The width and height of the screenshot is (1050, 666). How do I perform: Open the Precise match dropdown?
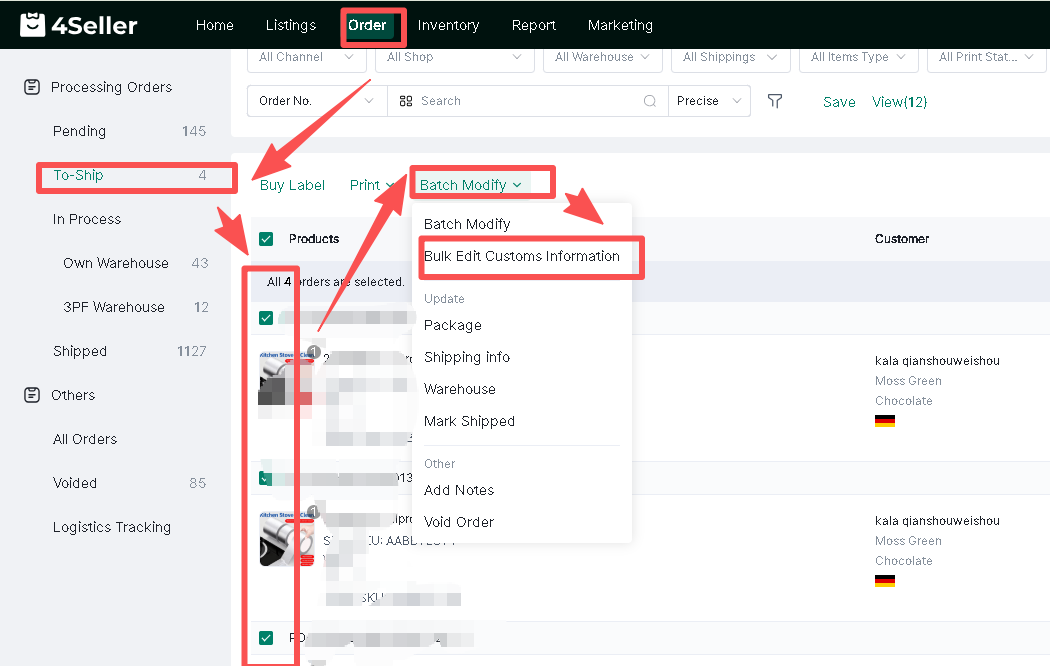[709, 101]
